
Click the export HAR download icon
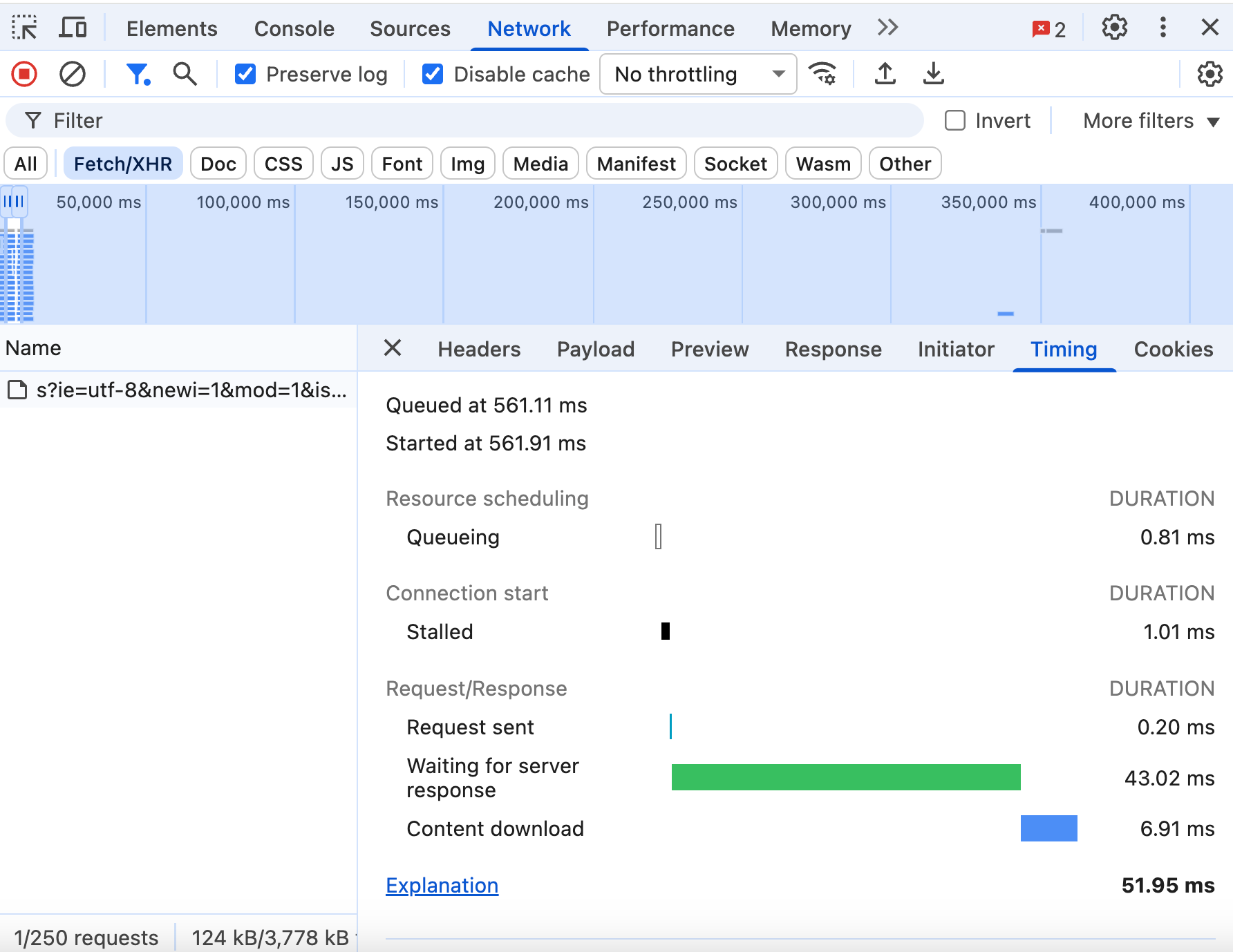[933, 74]
